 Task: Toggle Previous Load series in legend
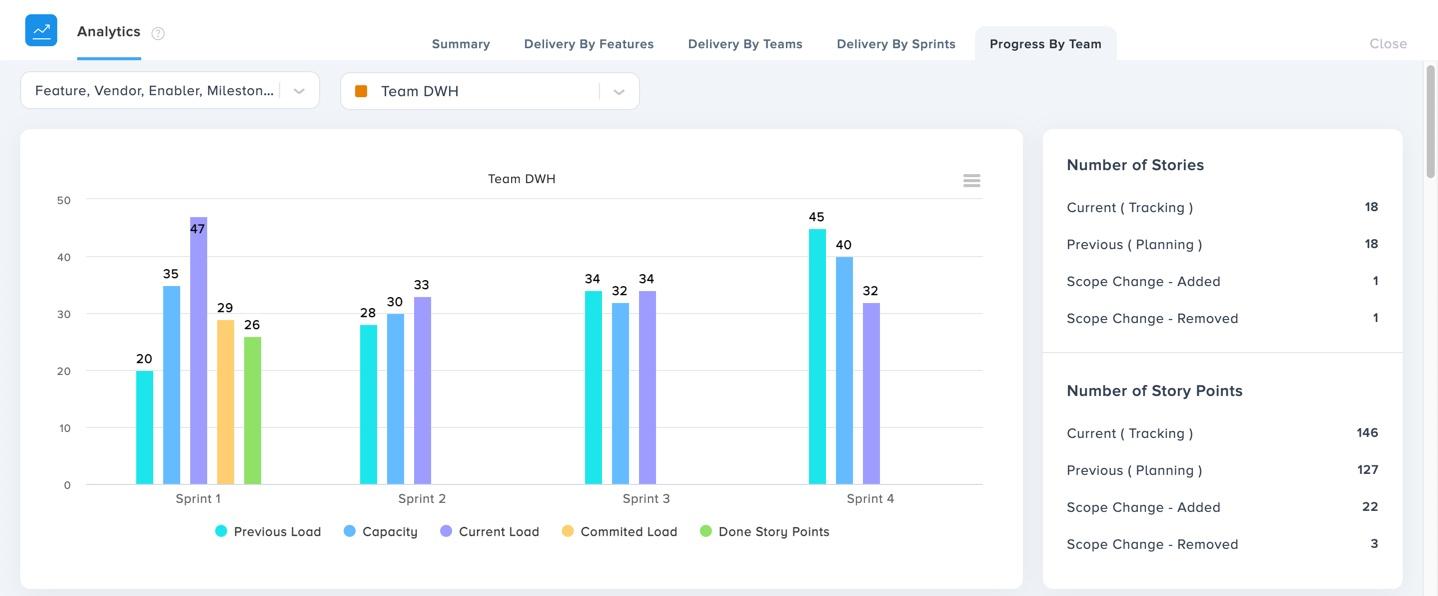click(268, 532)
